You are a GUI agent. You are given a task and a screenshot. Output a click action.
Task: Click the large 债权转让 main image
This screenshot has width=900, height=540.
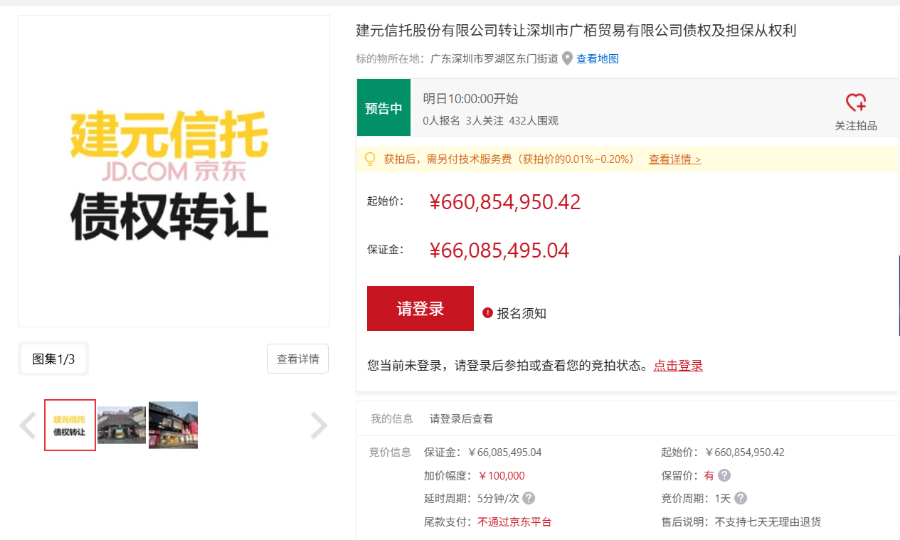[174, 171]
